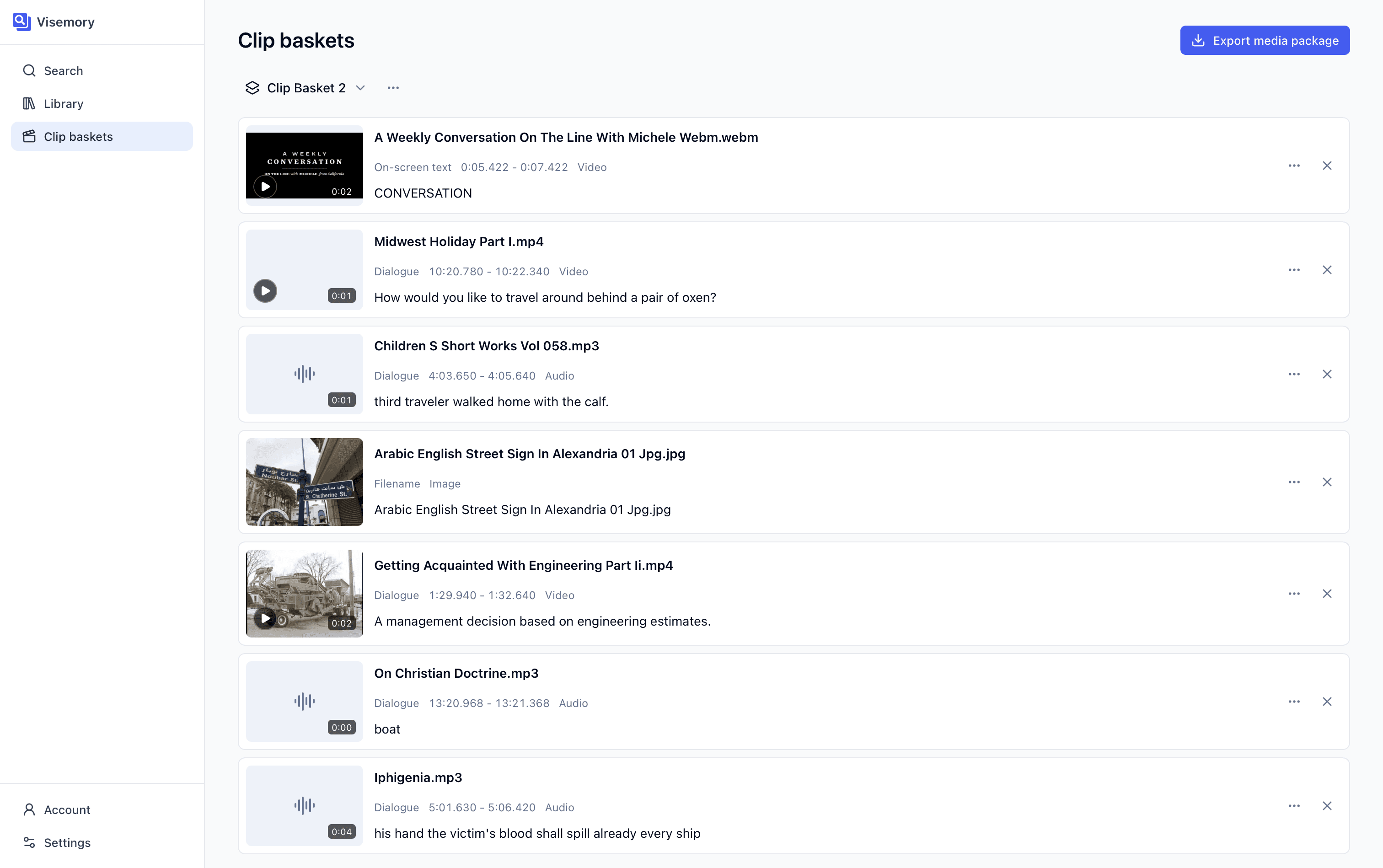This screenshot has height=868, width=1383.
Task: Click Export media package button
Action: [x=1265, y=41]
